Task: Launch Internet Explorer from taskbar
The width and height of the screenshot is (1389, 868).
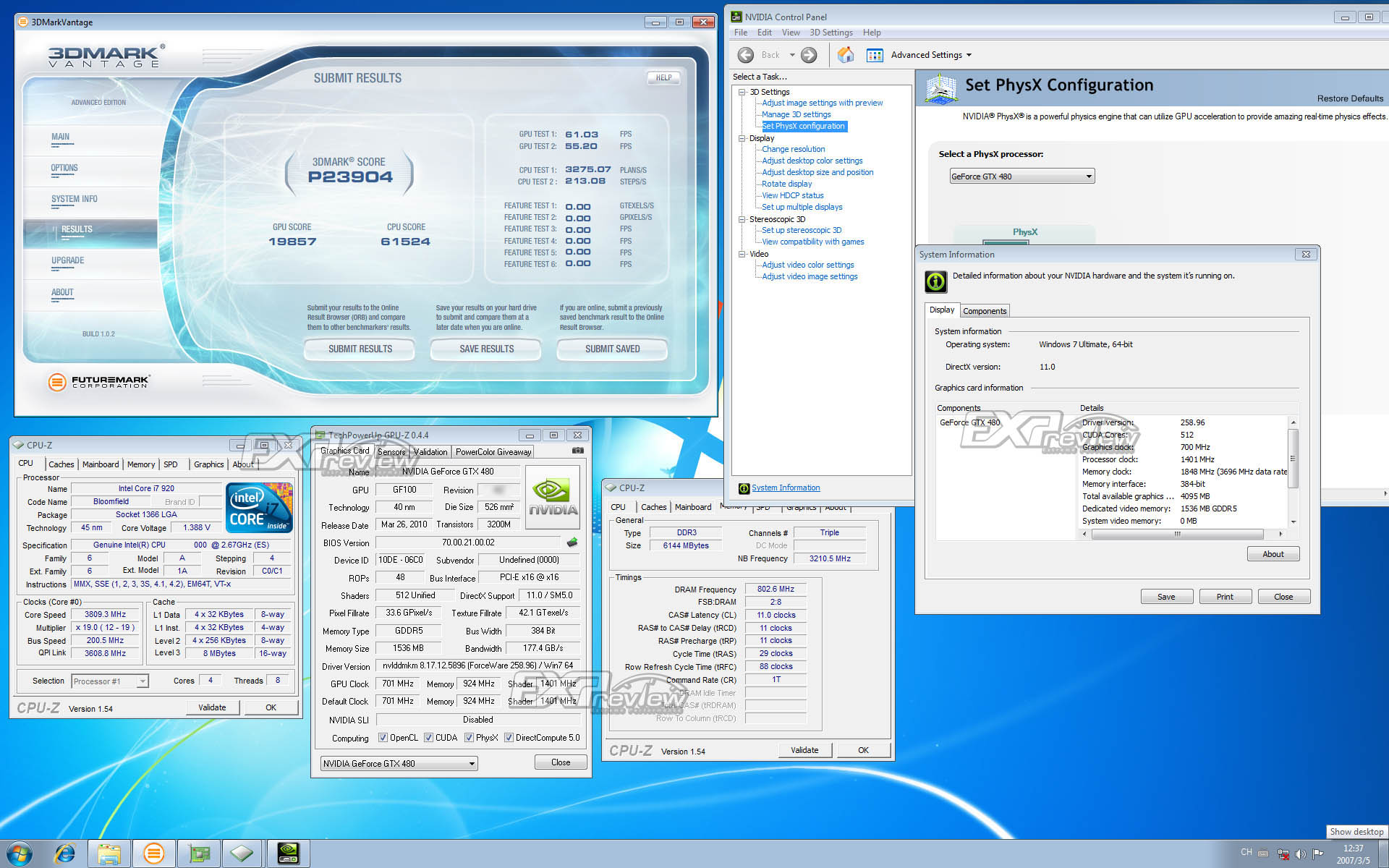Action: point(65,854)
